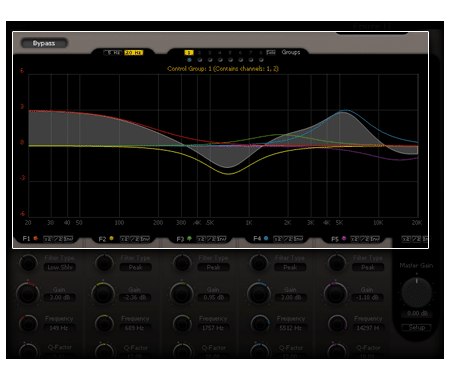Open F3 Peak filter type dropdown

click(x=213, y=267)
